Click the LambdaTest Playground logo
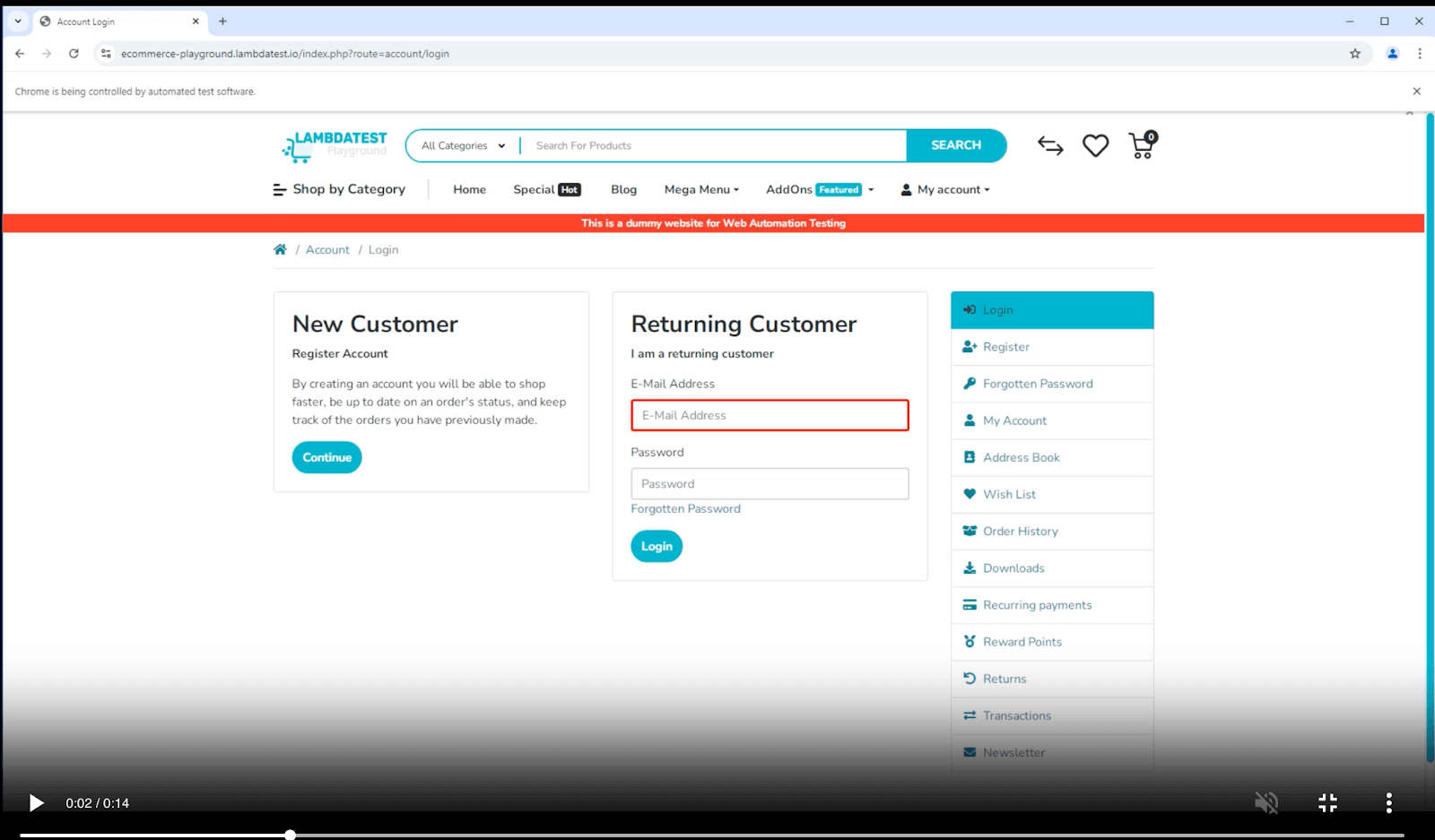This screenshot has width=1435, height=840. (333, 146)
